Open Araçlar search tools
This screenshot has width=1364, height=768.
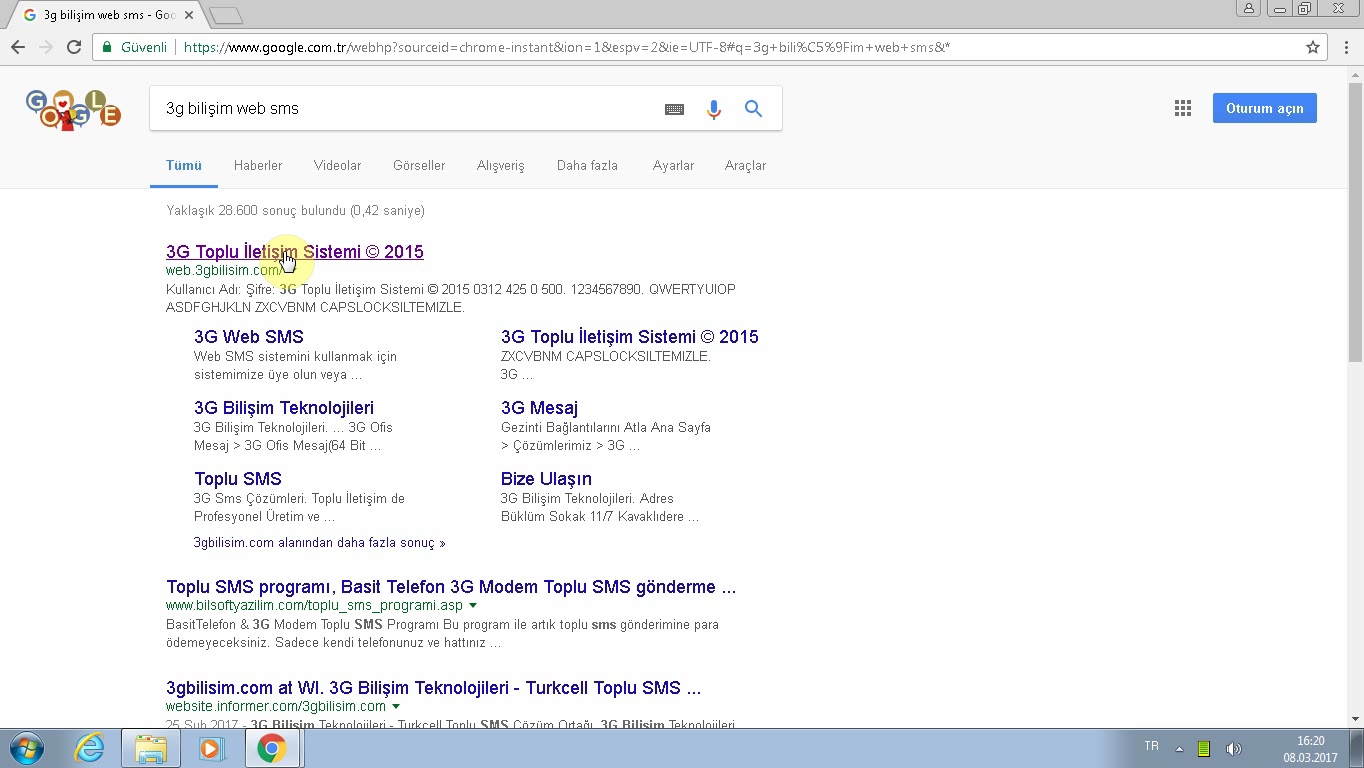tap(745, 165)
